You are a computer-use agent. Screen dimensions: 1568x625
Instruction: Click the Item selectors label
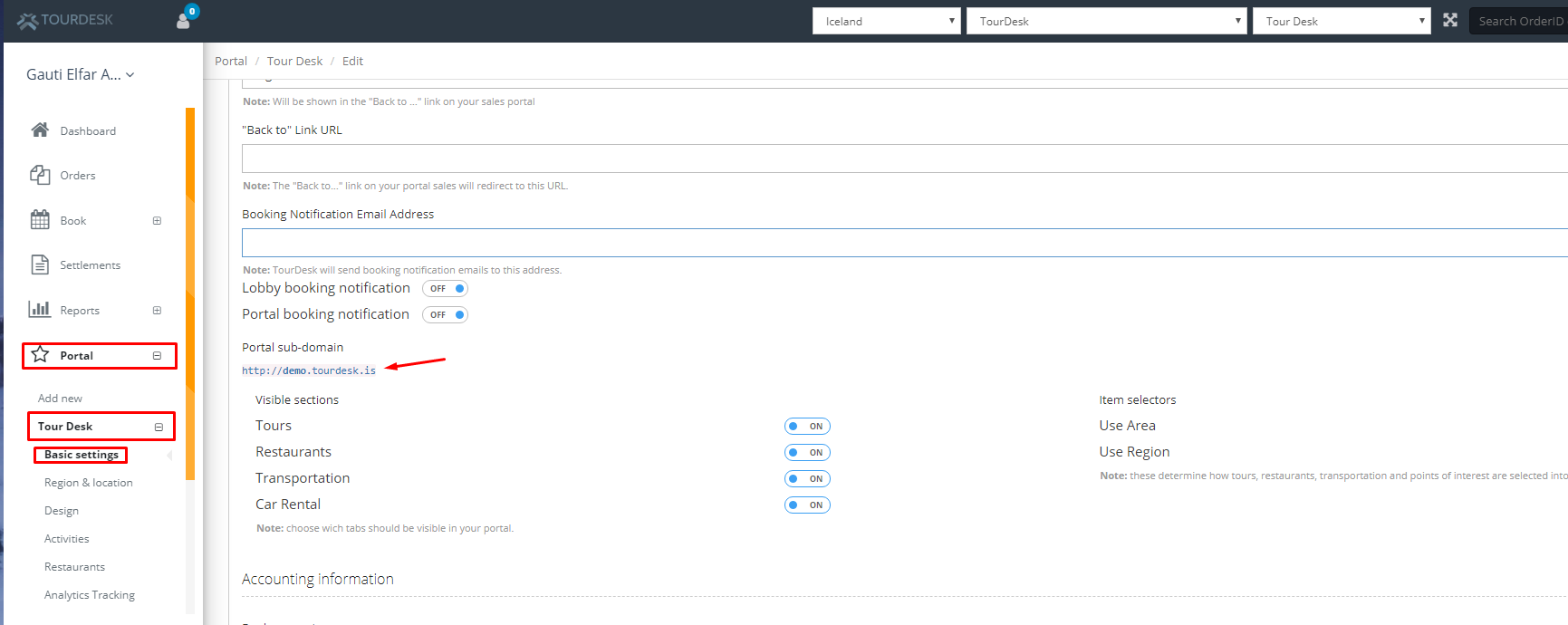click(x=1138, y=399)
